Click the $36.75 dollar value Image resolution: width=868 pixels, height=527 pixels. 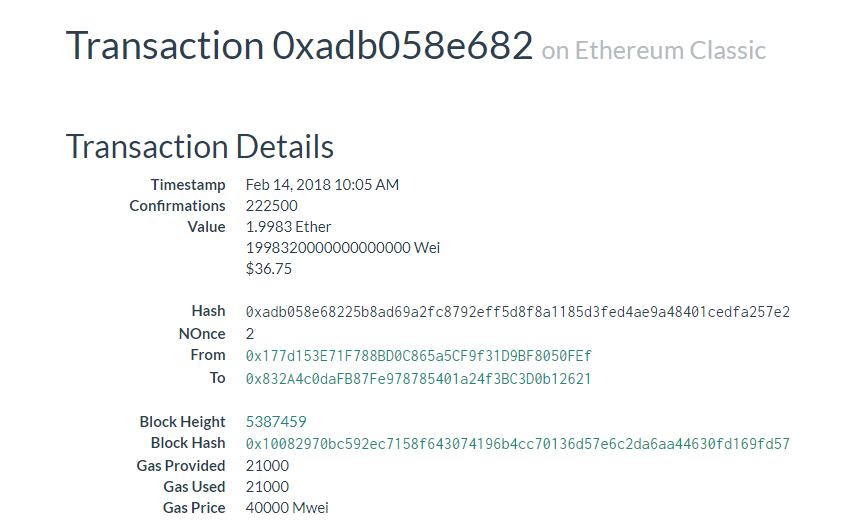coord(268,269)
